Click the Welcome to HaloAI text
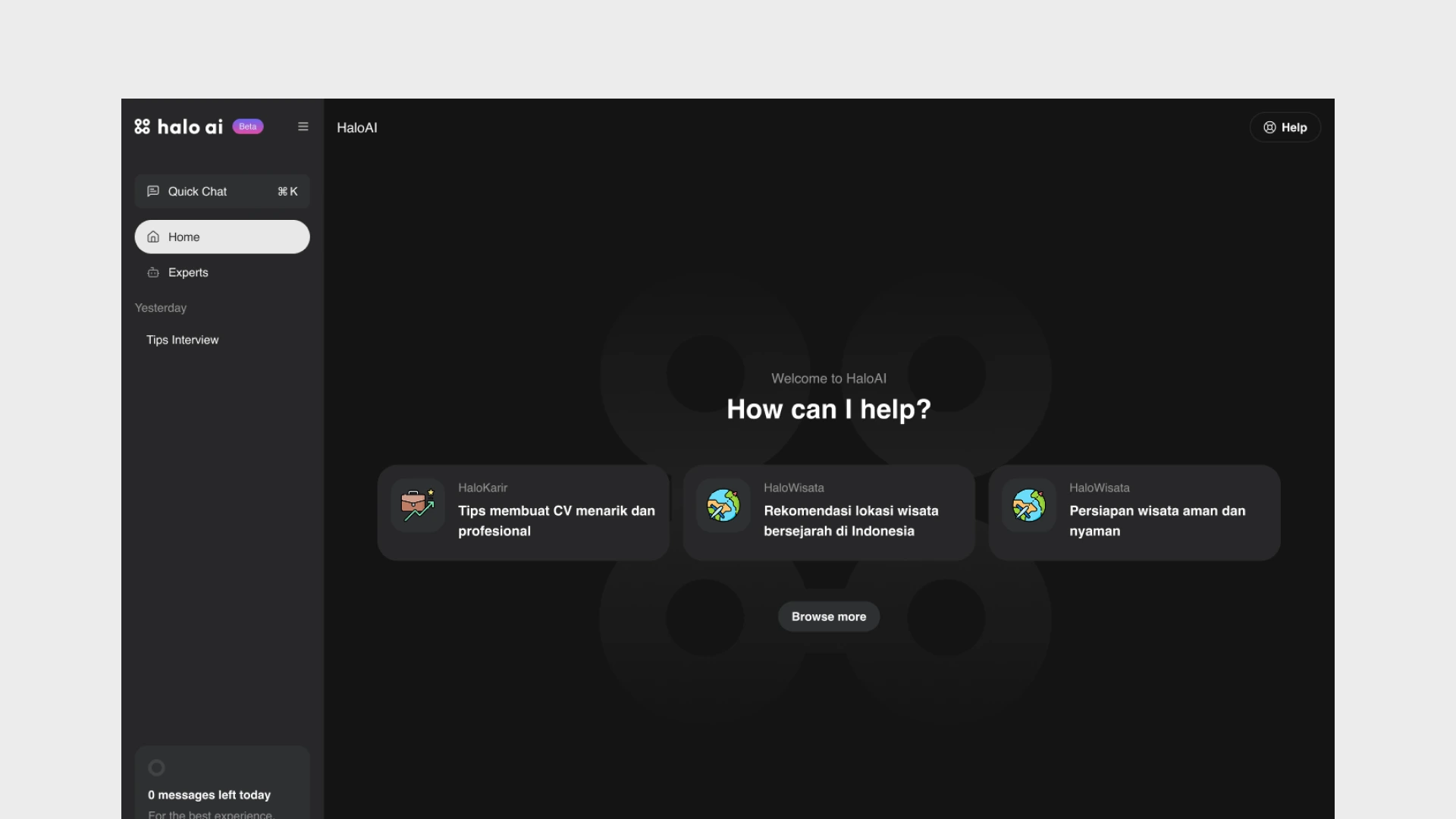The image size is (1456, 819). click(829, 378)
